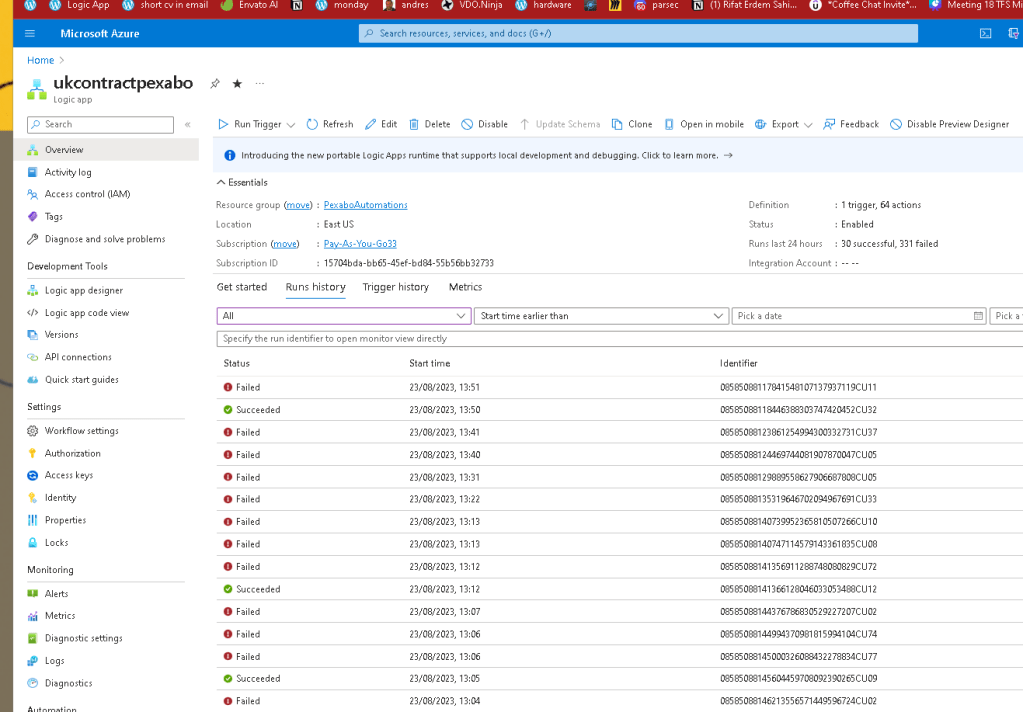Screen dimensions: 1023x712
Task: Open the Azure portal hamburger menu
Action: (x=29, y=33)
